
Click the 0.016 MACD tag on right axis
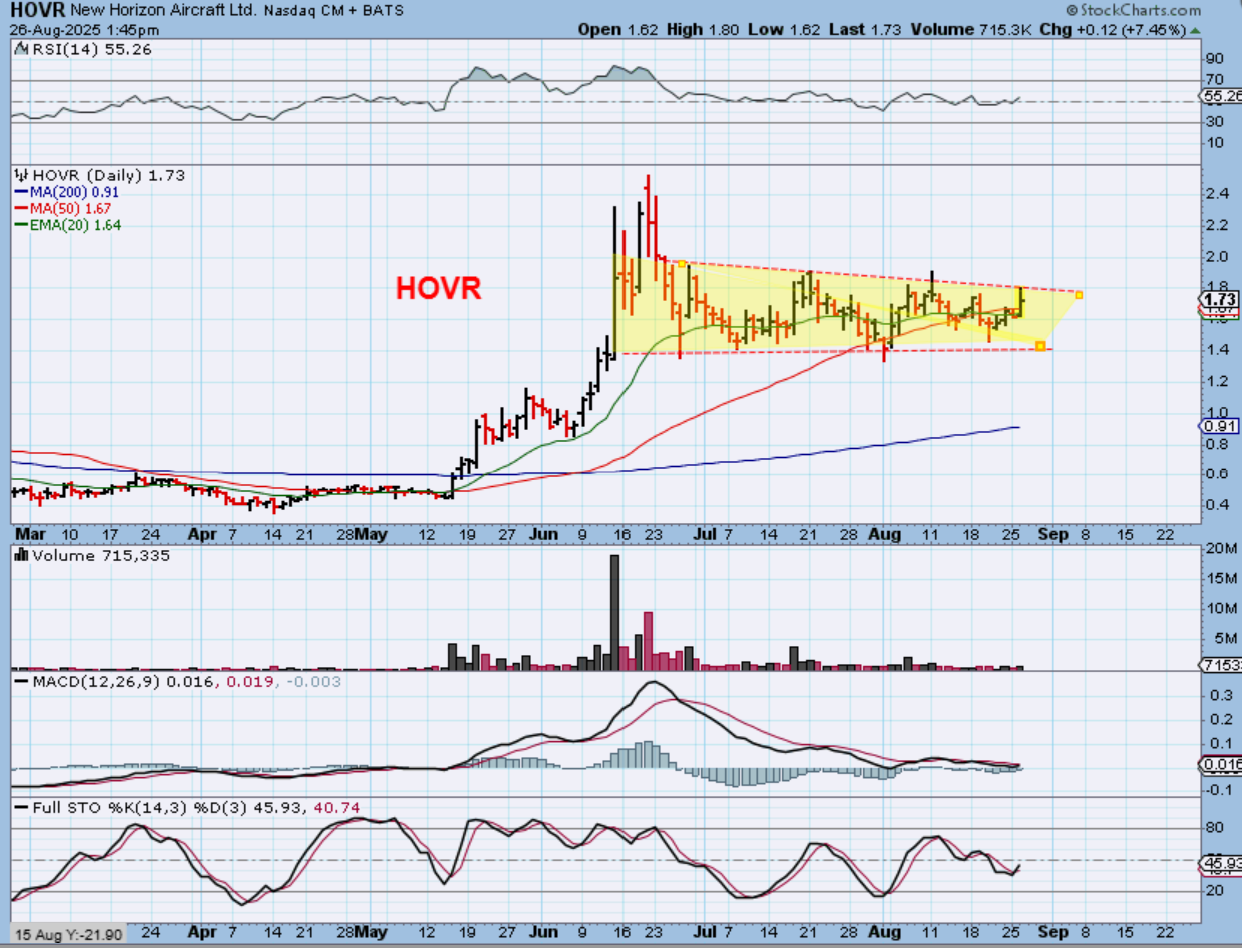(x=1219, y=764)
